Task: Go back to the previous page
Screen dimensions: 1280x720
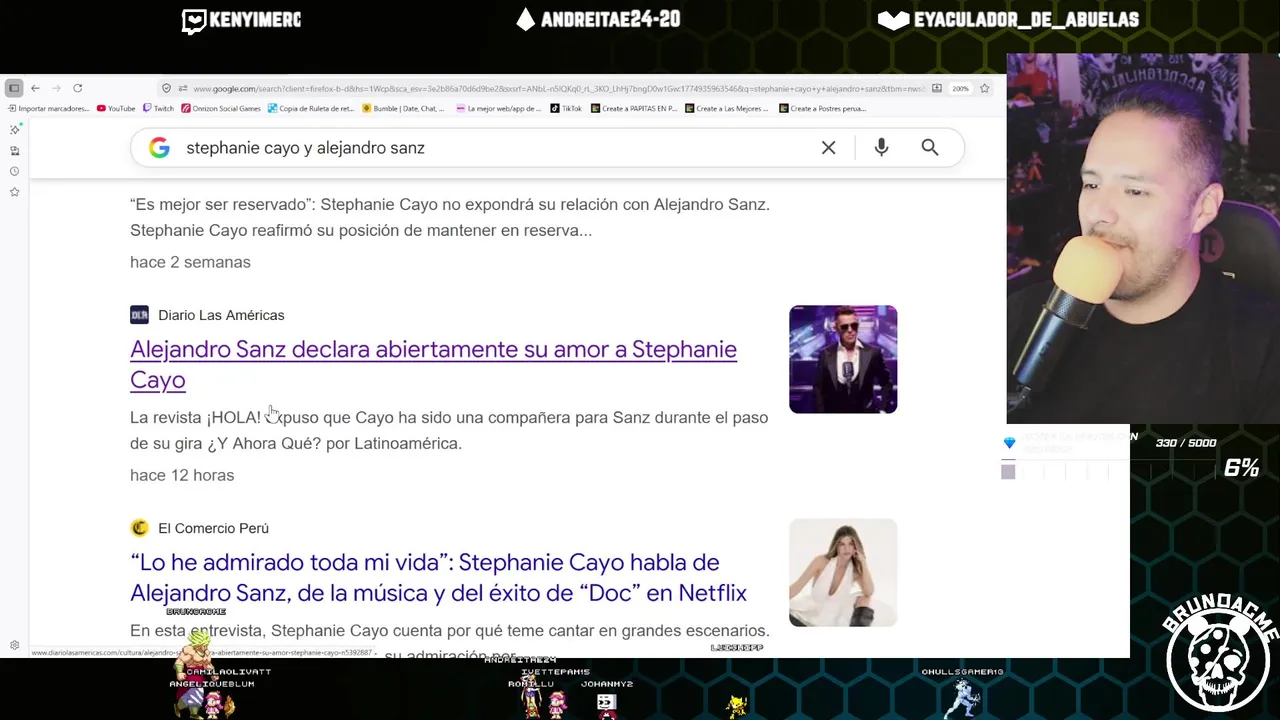Action: (35, 88)
